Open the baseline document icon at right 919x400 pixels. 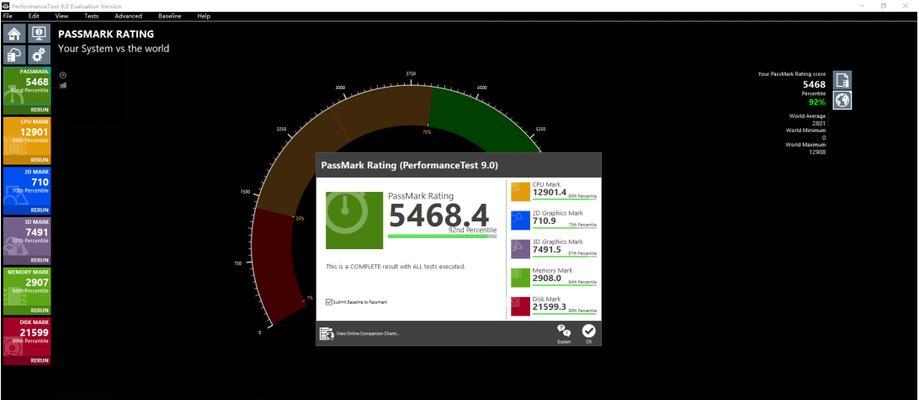point(842,80)
